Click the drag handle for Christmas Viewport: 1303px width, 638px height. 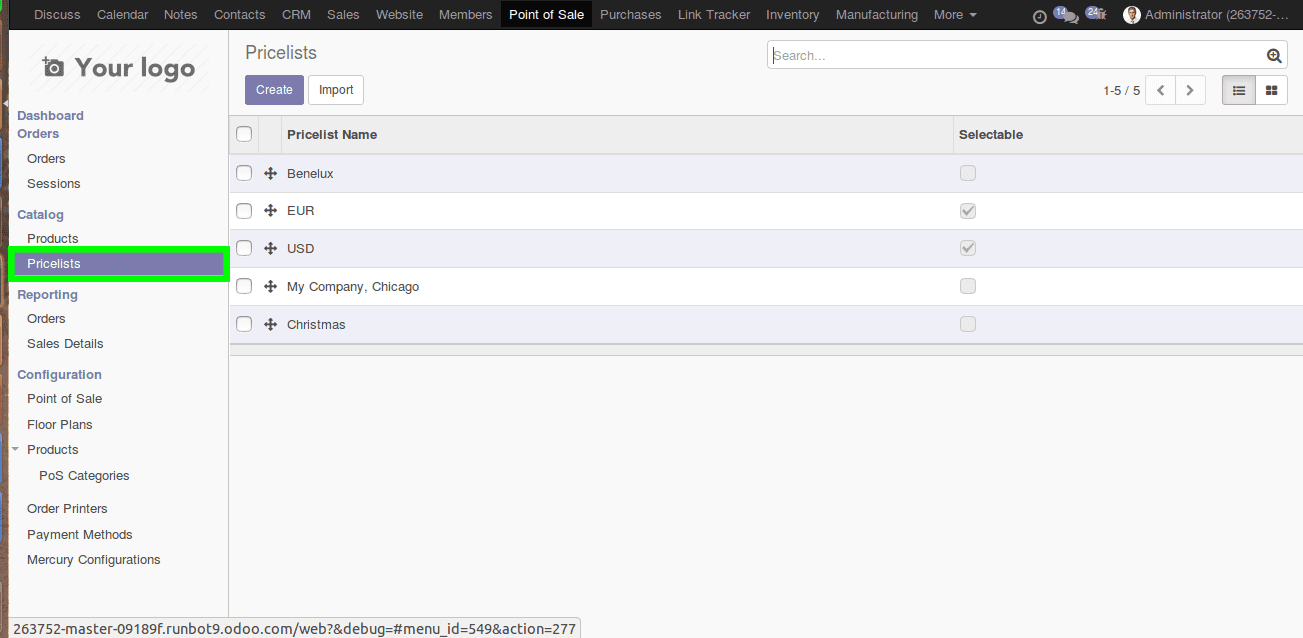pyautogui.click(x=270, y=324)
